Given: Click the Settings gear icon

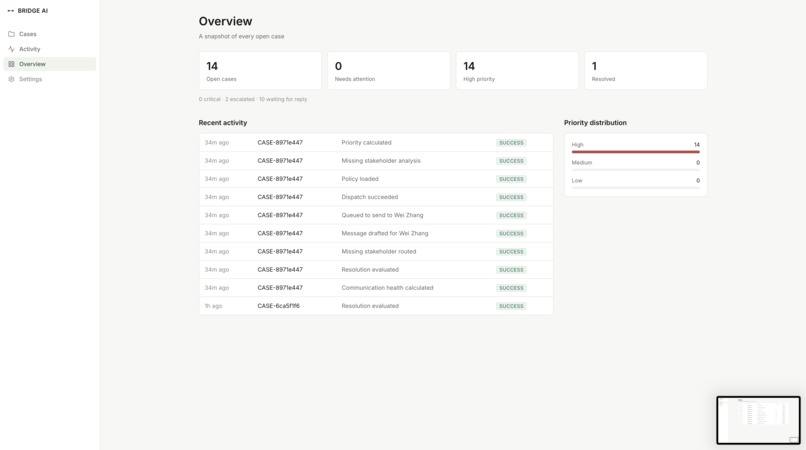Looking at the screenshot, I should (x=11, y=79).
